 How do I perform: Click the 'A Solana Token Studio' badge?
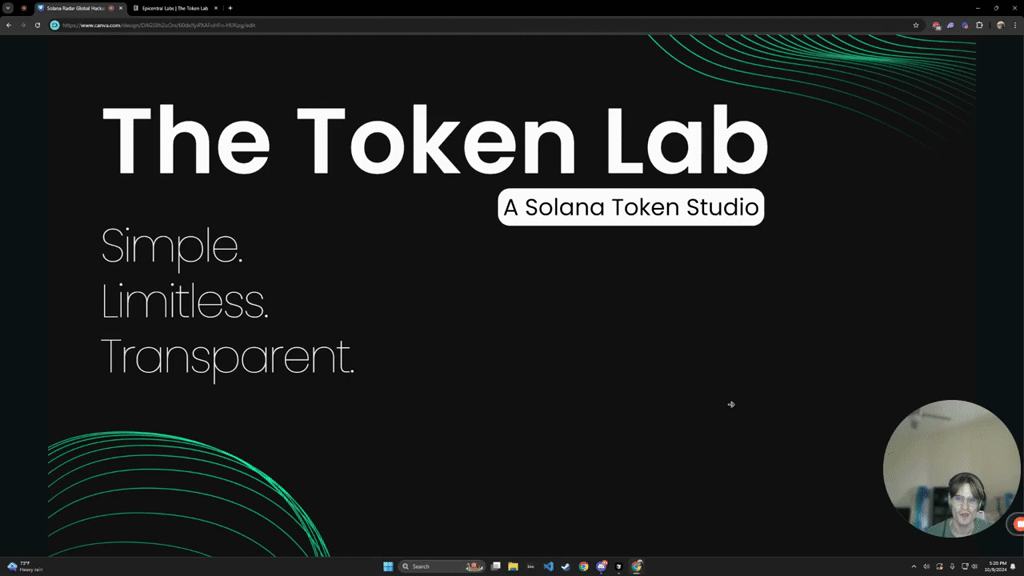coord(631,207)
